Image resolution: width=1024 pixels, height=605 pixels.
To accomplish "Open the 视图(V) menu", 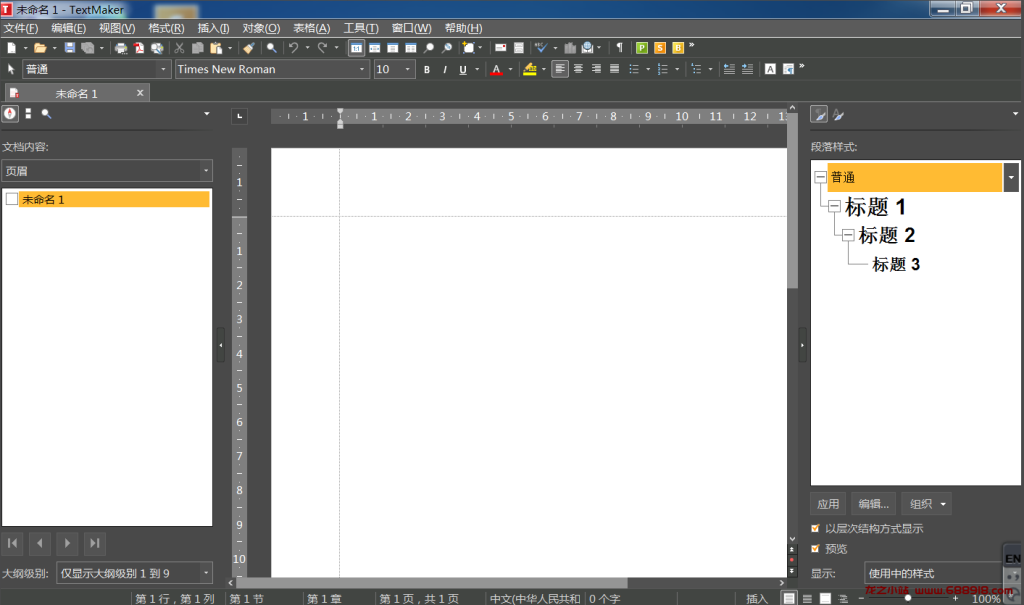I will click(117, 28).
